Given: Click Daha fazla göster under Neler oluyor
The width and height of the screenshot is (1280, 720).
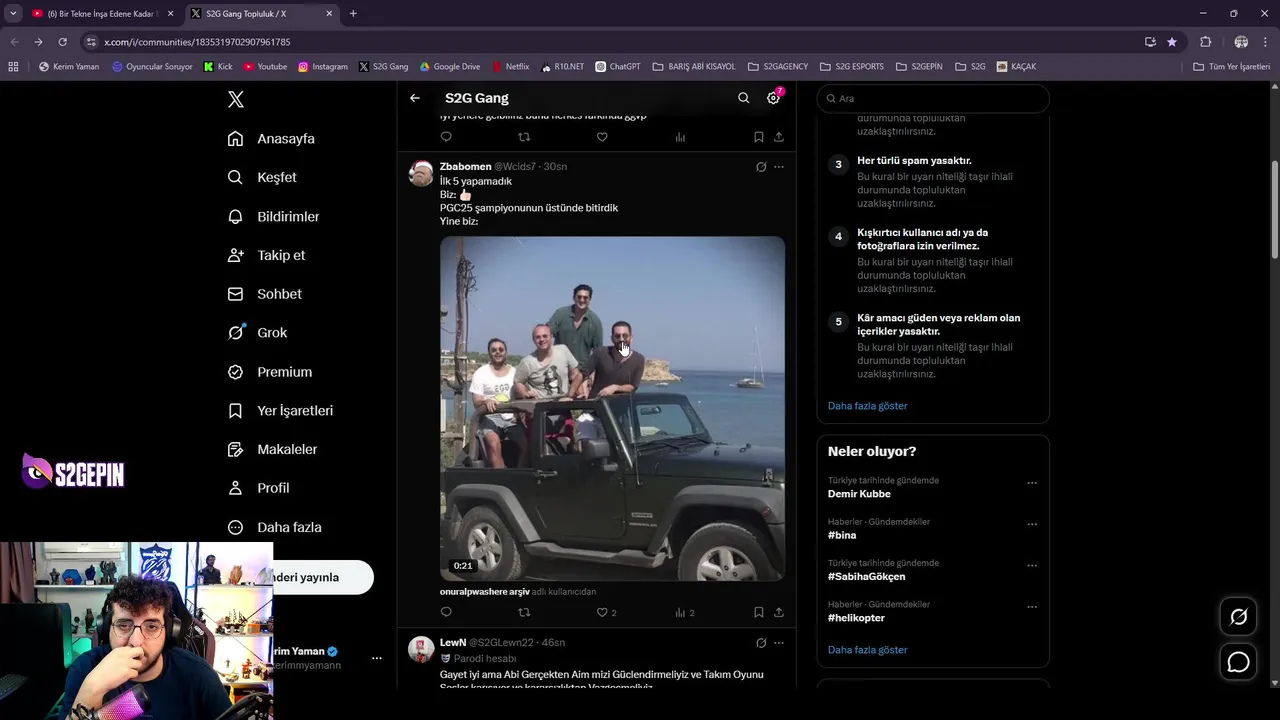Looking at the screenshot, I should coord(867,650).
